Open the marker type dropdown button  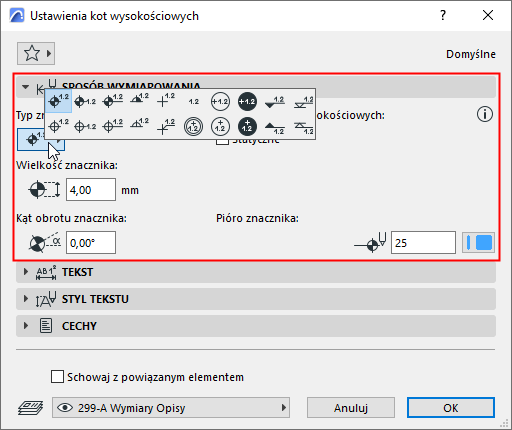click(41, 140)
